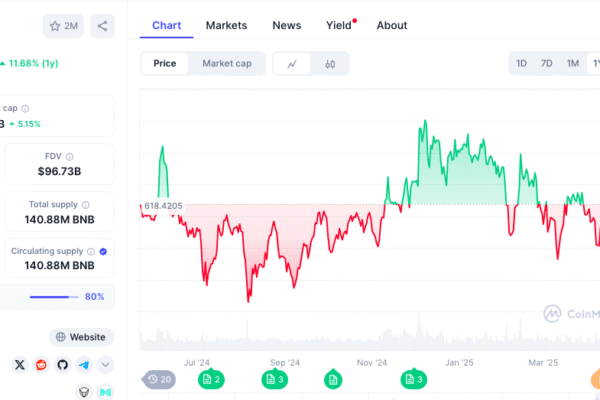This screenshot has height=400, width=600.
Task: Select the 7D time range
Action: coord(546,64)
